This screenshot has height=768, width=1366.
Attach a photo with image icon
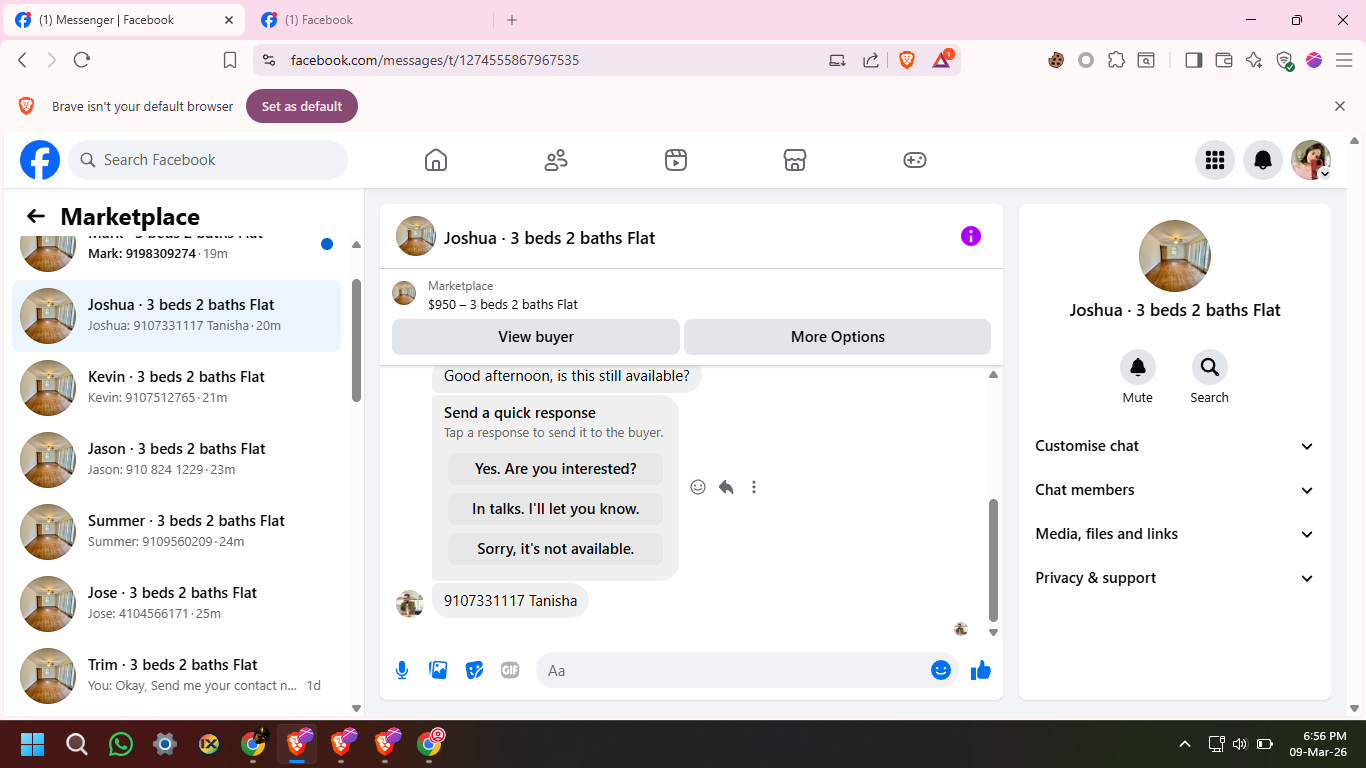[x=438, y=670]
